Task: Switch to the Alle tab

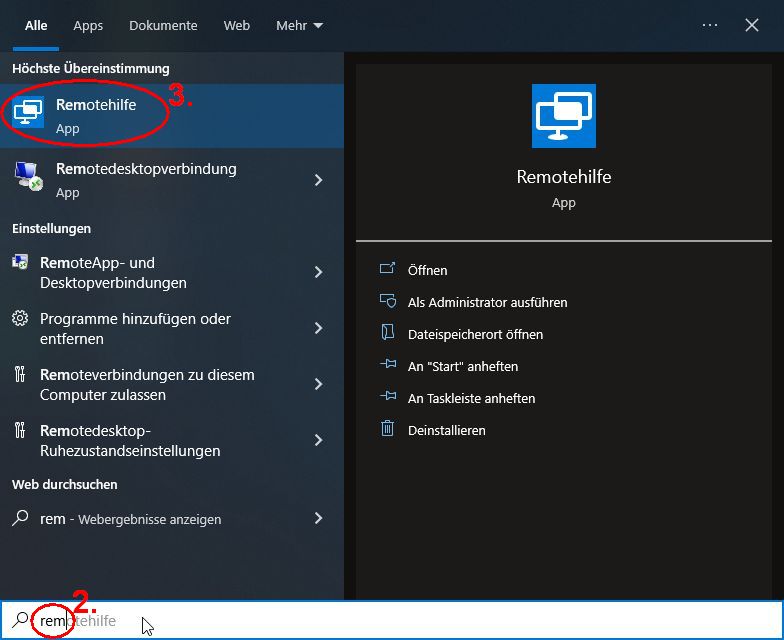Action: (36, 26)
